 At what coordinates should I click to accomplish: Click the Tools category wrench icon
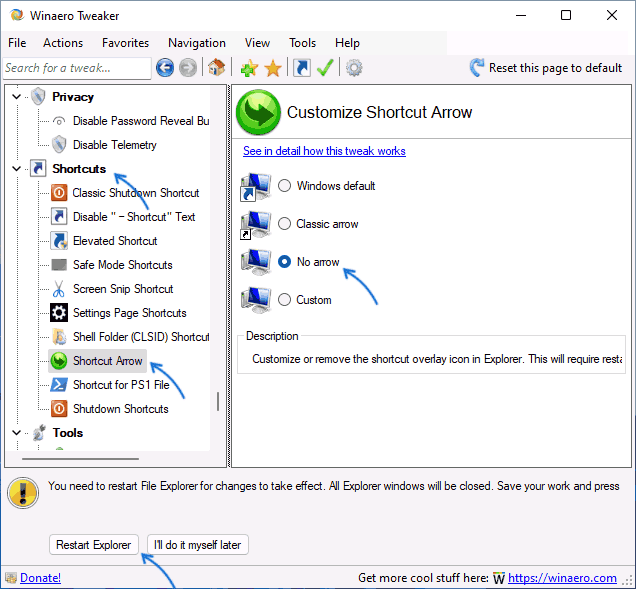coord(39,433)
